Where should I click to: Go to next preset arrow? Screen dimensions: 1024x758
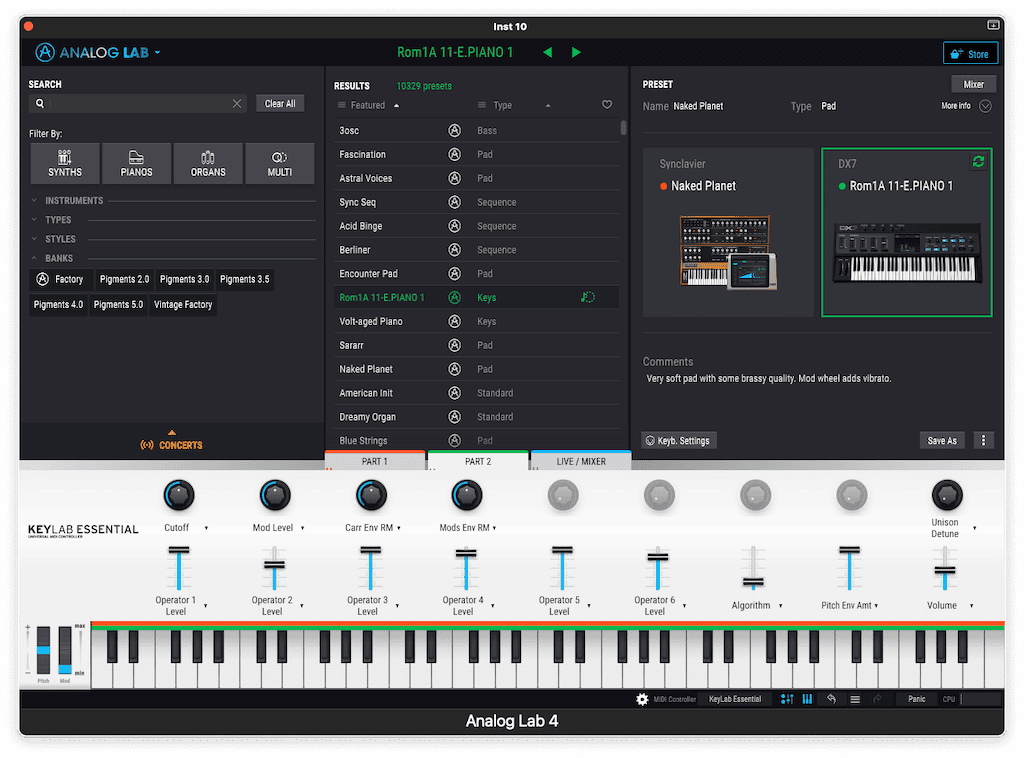(576, 52)
